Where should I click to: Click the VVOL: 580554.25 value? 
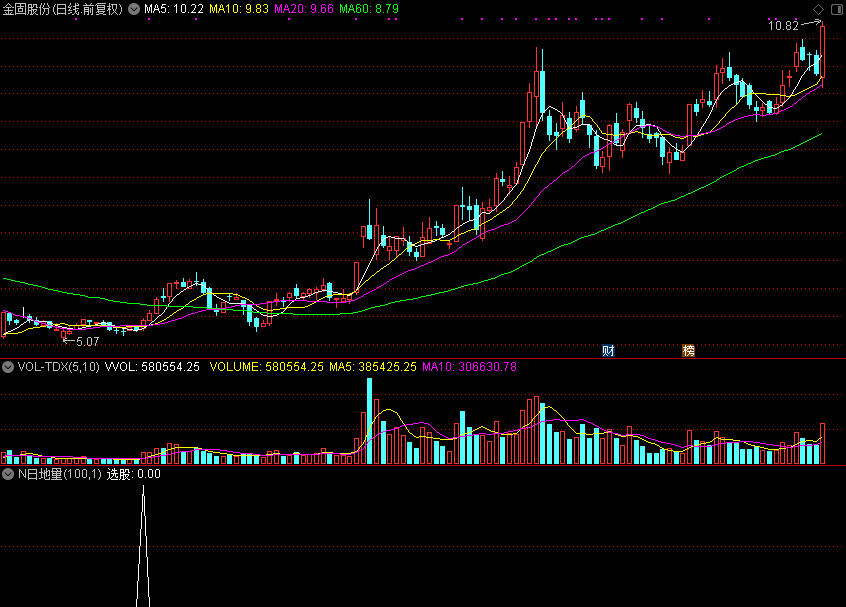tap(152, 367)
